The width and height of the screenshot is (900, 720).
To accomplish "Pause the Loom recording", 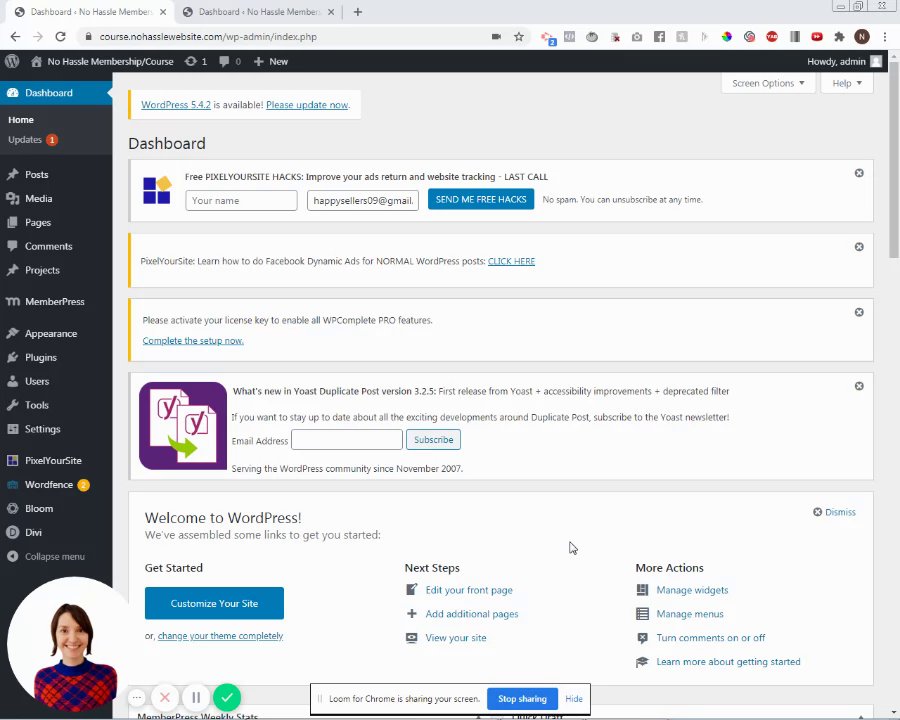I will [196, 697].
